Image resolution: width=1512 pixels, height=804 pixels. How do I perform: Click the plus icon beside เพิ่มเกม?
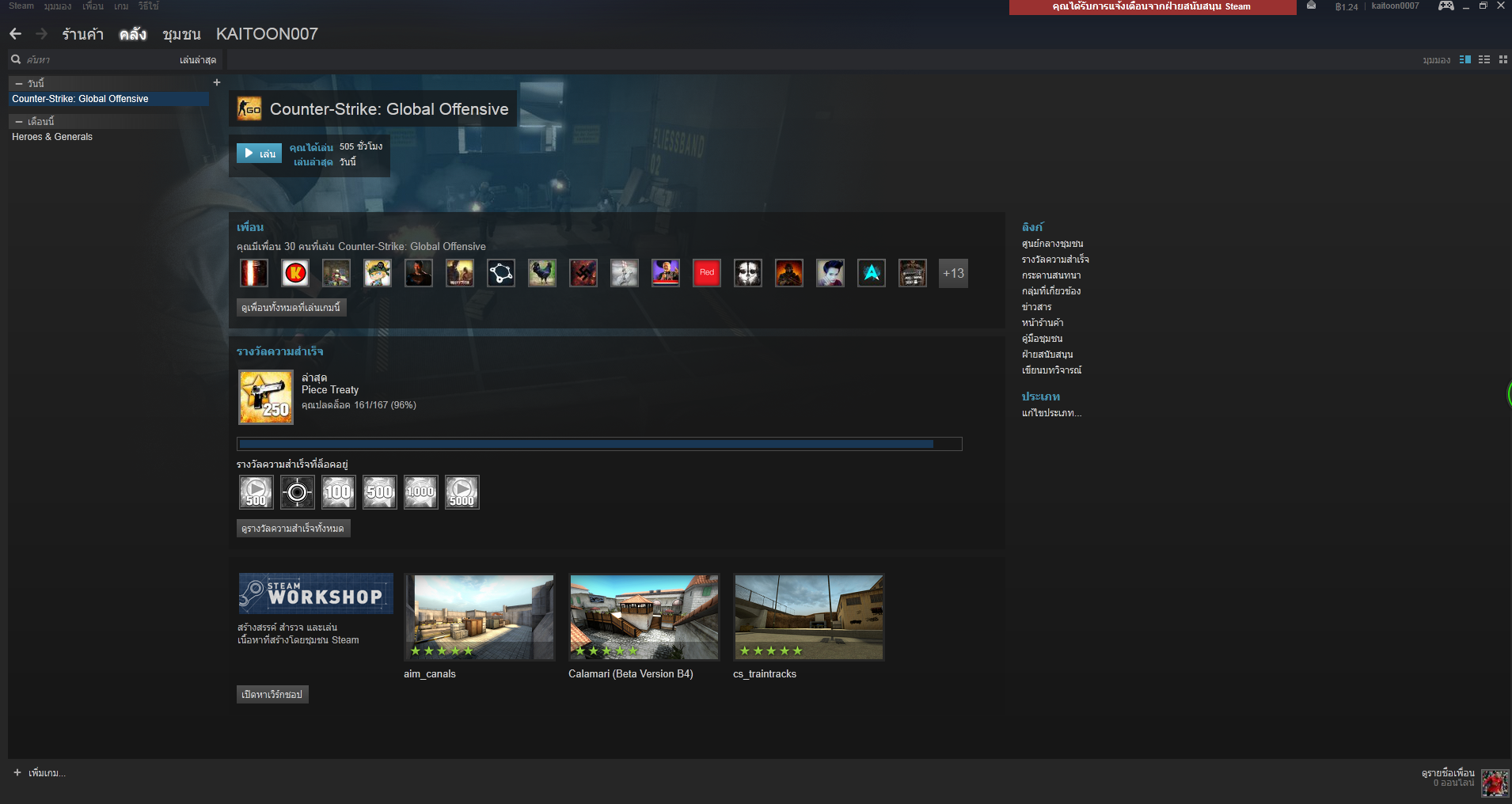pyautogui.click(x=17, y=772)
